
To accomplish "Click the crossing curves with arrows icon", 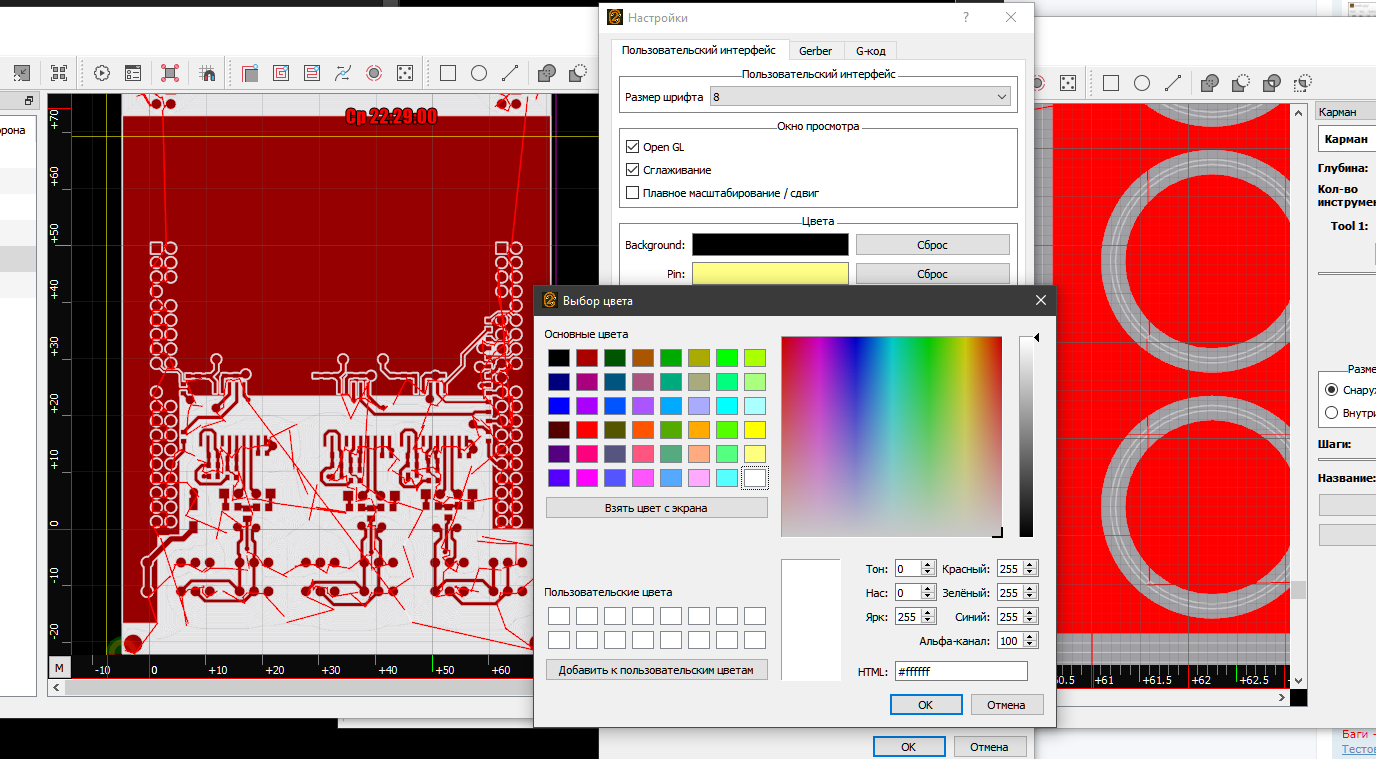I will point(343,73).
